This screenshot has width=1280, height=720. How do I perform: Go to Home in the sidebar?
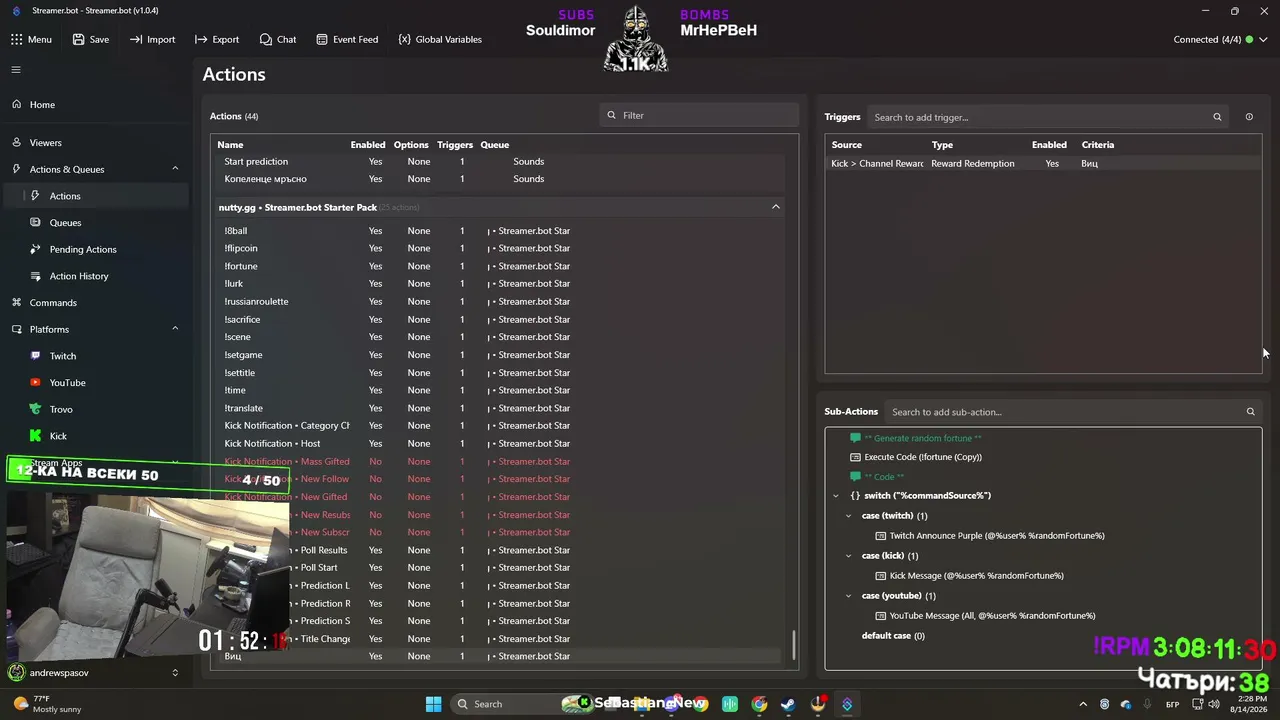pos(95,105)
